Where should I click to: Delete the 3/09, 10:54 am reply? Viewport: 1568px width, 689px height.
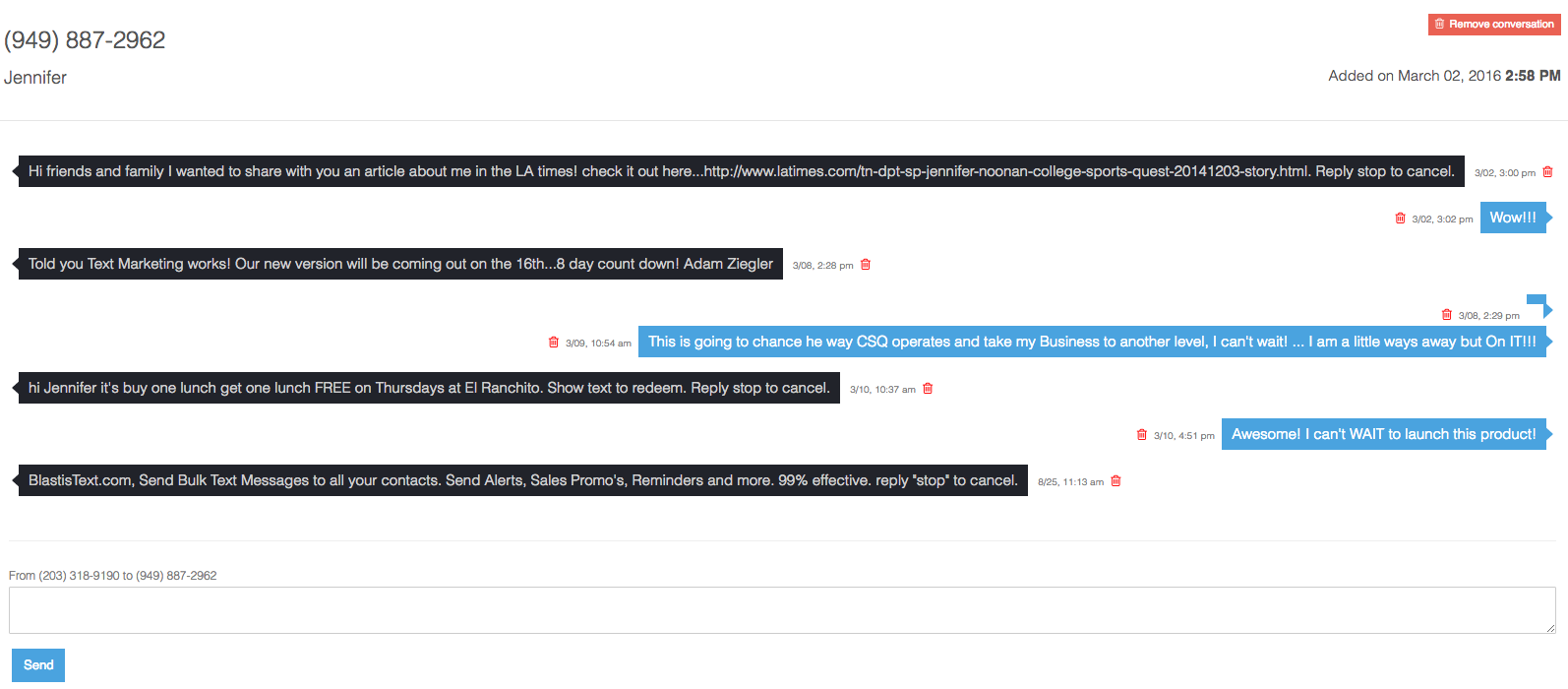click(x=553, y=343)
